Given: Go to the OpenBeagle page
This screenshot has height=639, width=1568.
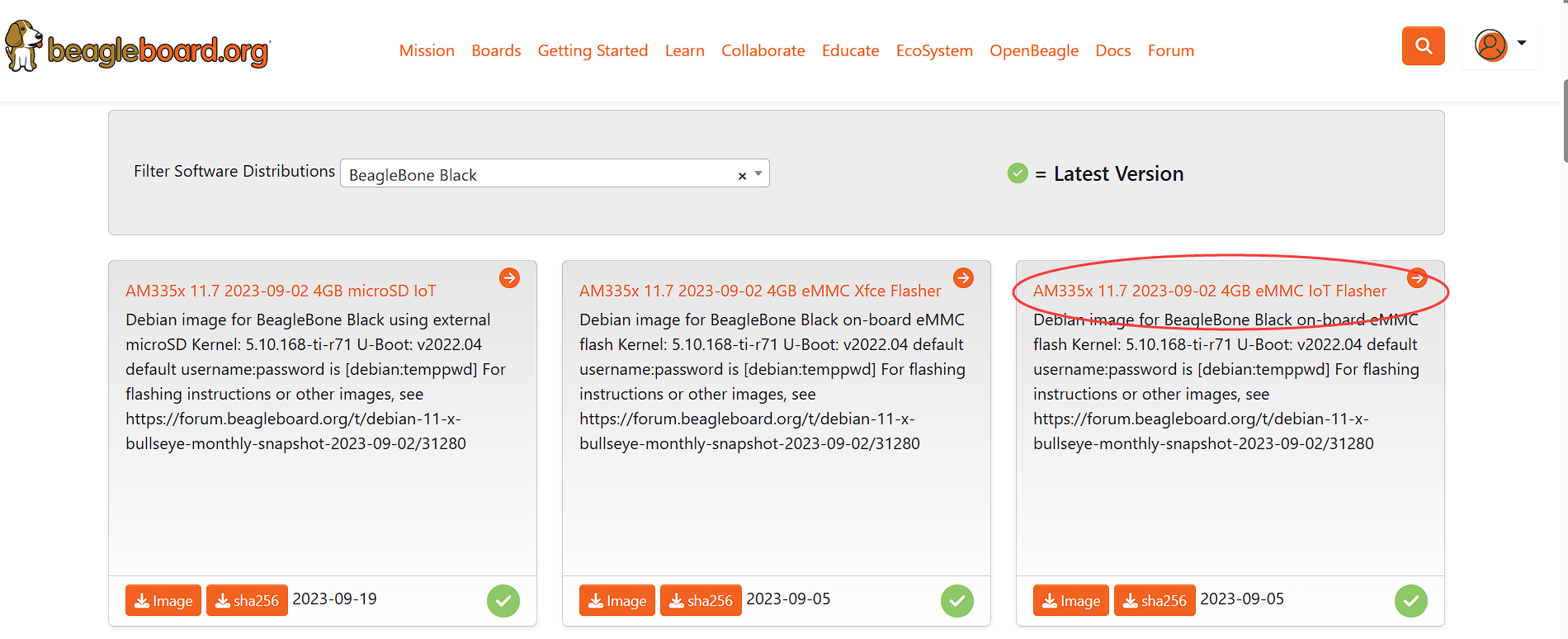Looking at the screenshot, I should 1034,50.
